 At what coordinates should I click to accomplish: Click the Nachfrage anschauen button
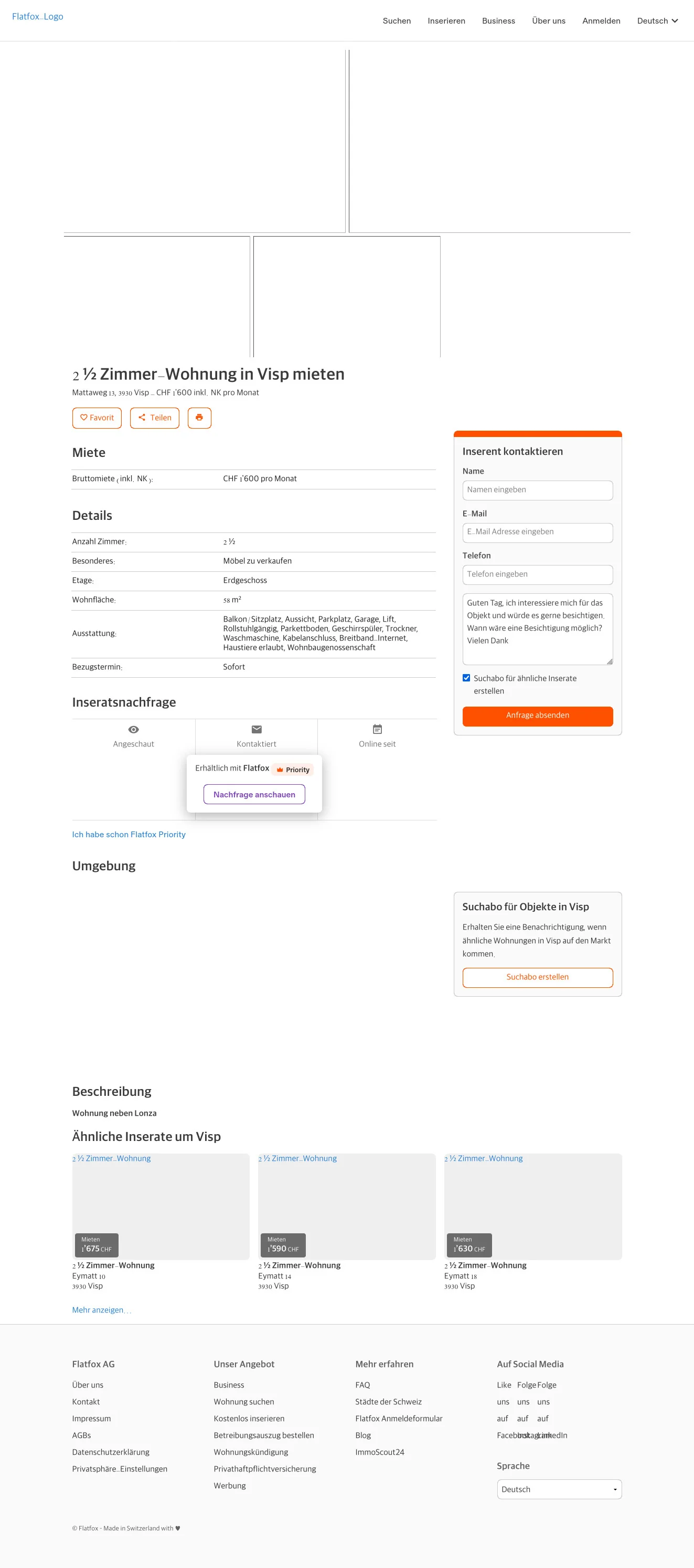(254, 794)
